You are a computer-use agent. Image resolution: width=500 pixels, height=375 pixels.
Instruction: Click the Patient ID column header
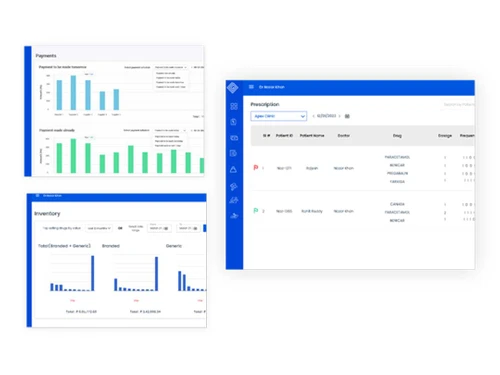(x=284, y=136)
